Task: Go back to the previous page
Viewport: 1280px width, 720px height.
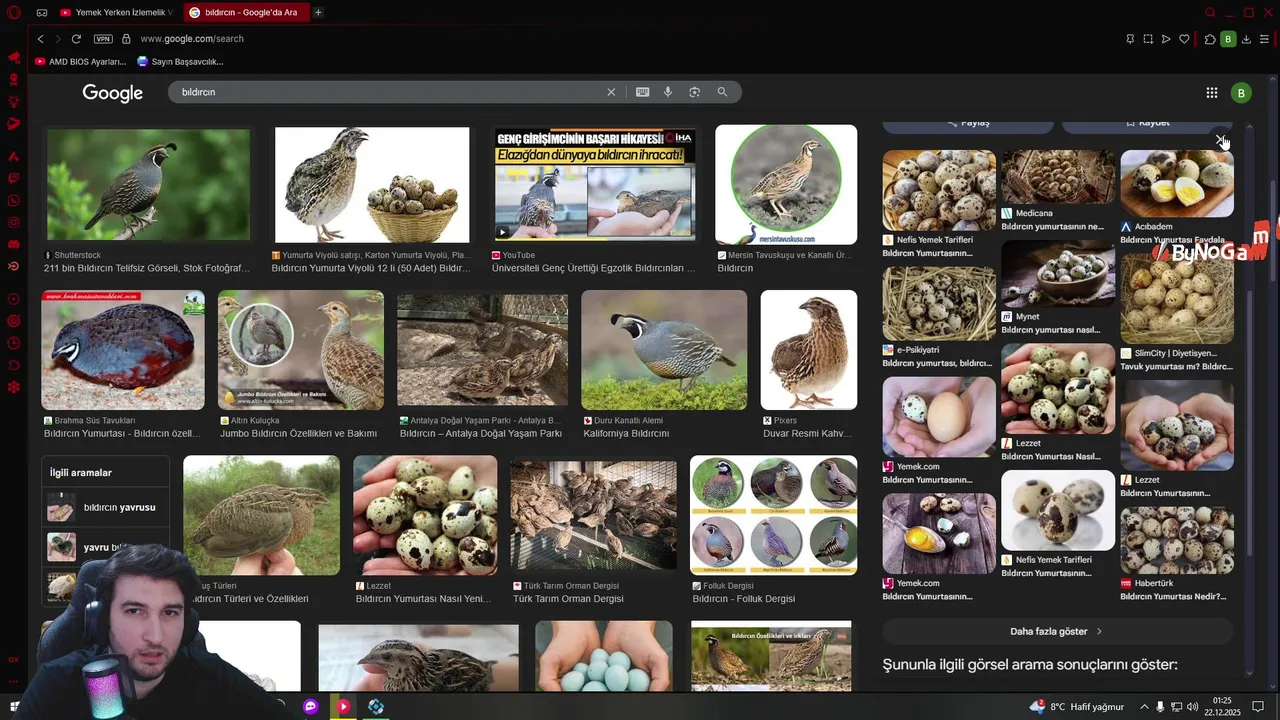Action: tap(41, 39)
